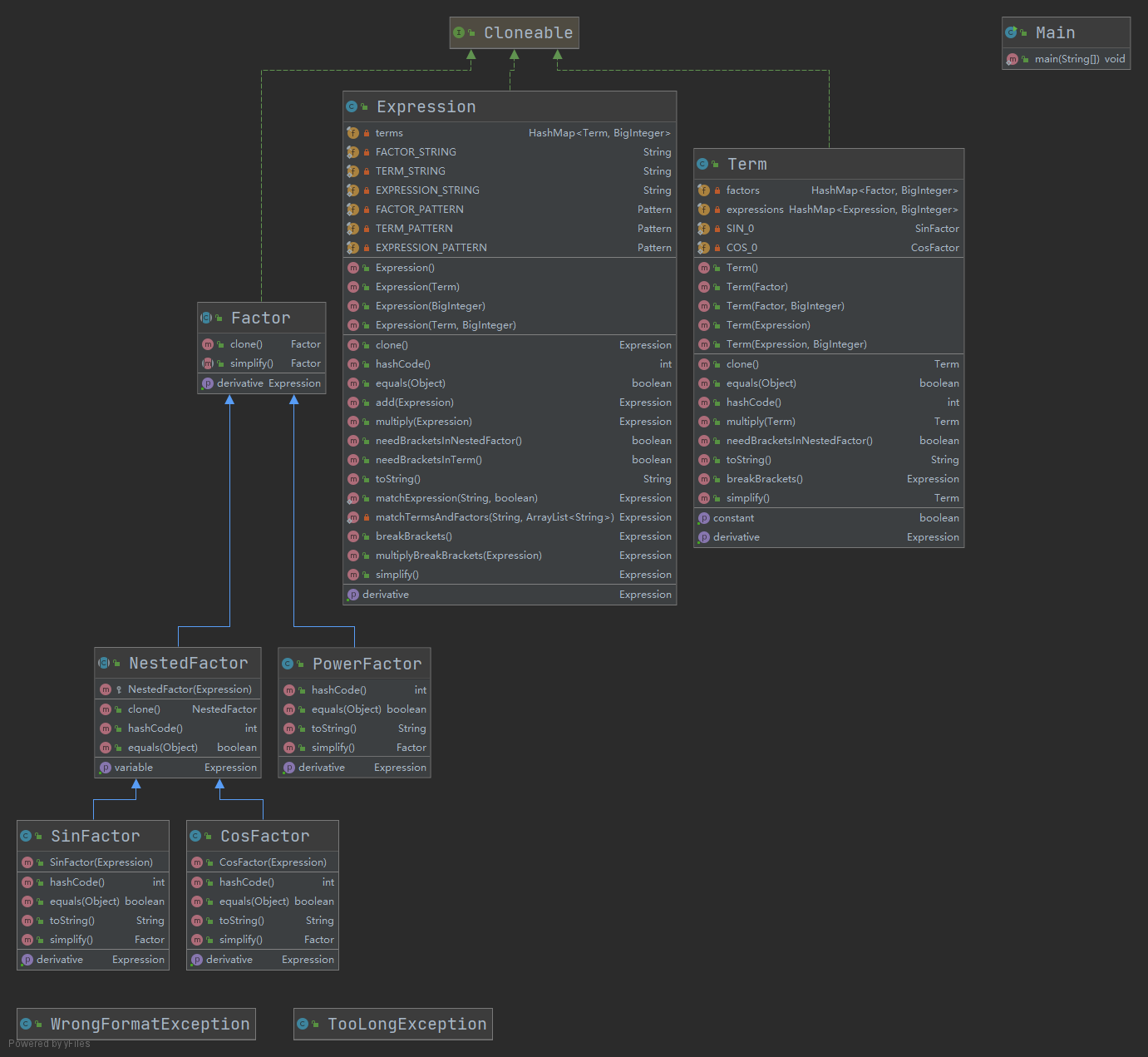Click multiplyBreakBrackets(Expression) method
The height and width of the screenshot is (1057, 1148).
(x=510, y=556)
